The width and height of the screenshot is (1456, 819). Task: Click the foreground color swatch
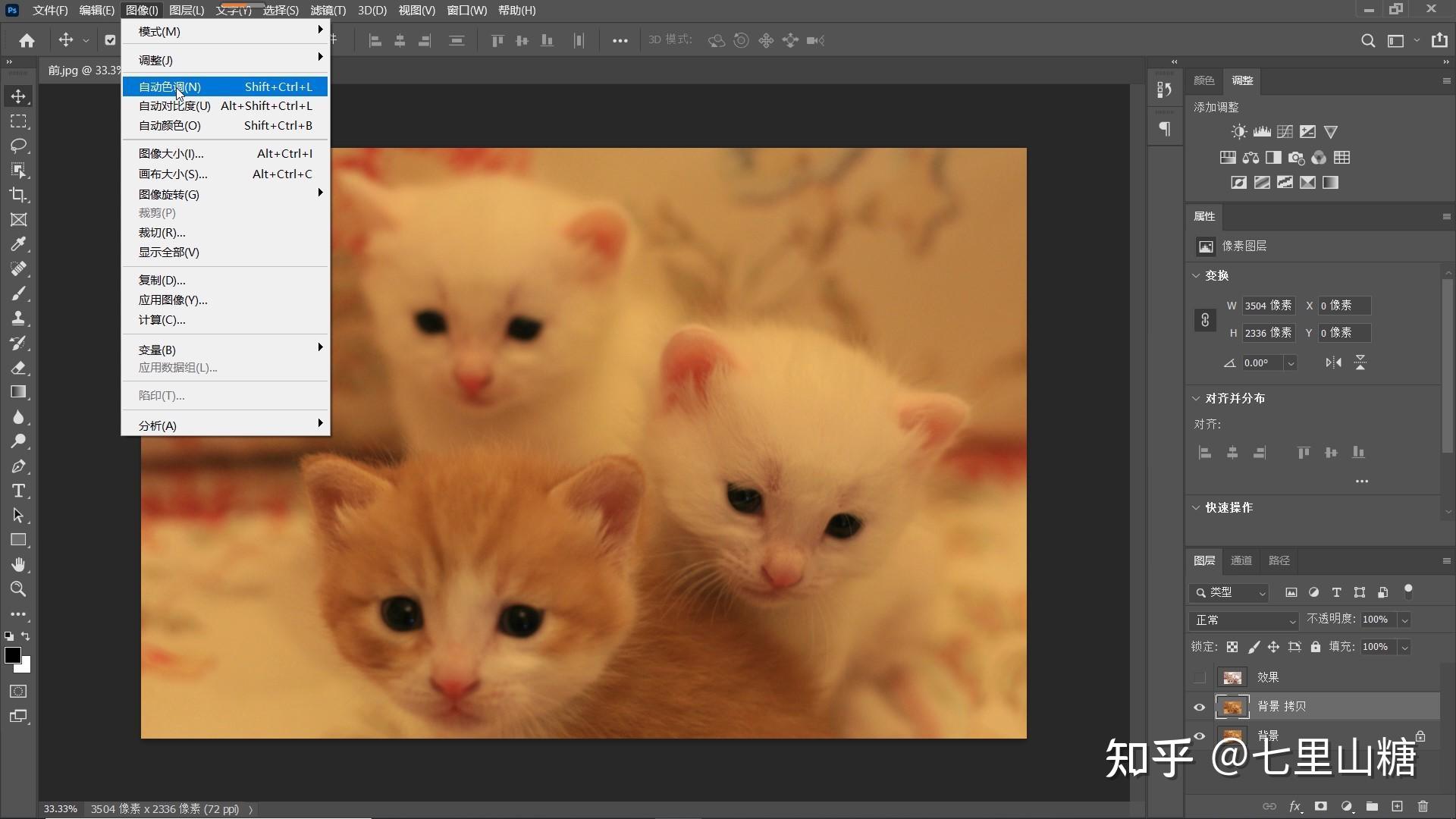(12, 655)
